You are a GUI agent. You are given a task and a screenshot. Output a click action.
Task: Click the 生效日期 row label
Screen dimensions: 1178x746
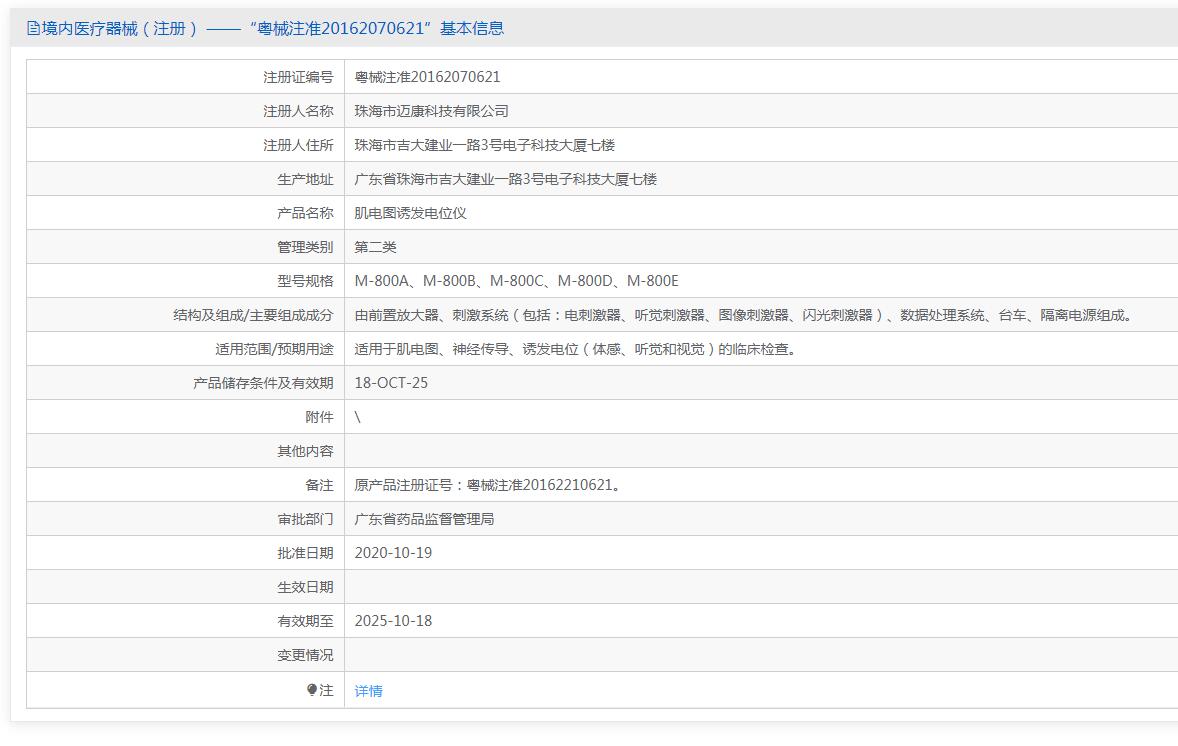pyautogui.click(x=305, y=587)
